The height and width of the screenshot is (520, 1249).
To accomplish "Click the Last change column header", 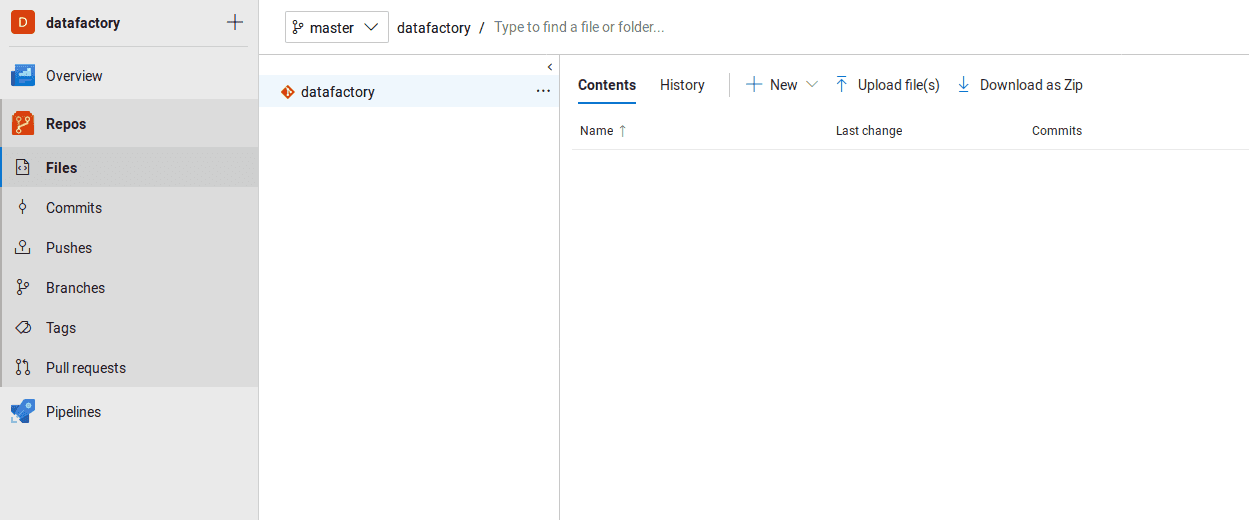I will click(869, 131).
